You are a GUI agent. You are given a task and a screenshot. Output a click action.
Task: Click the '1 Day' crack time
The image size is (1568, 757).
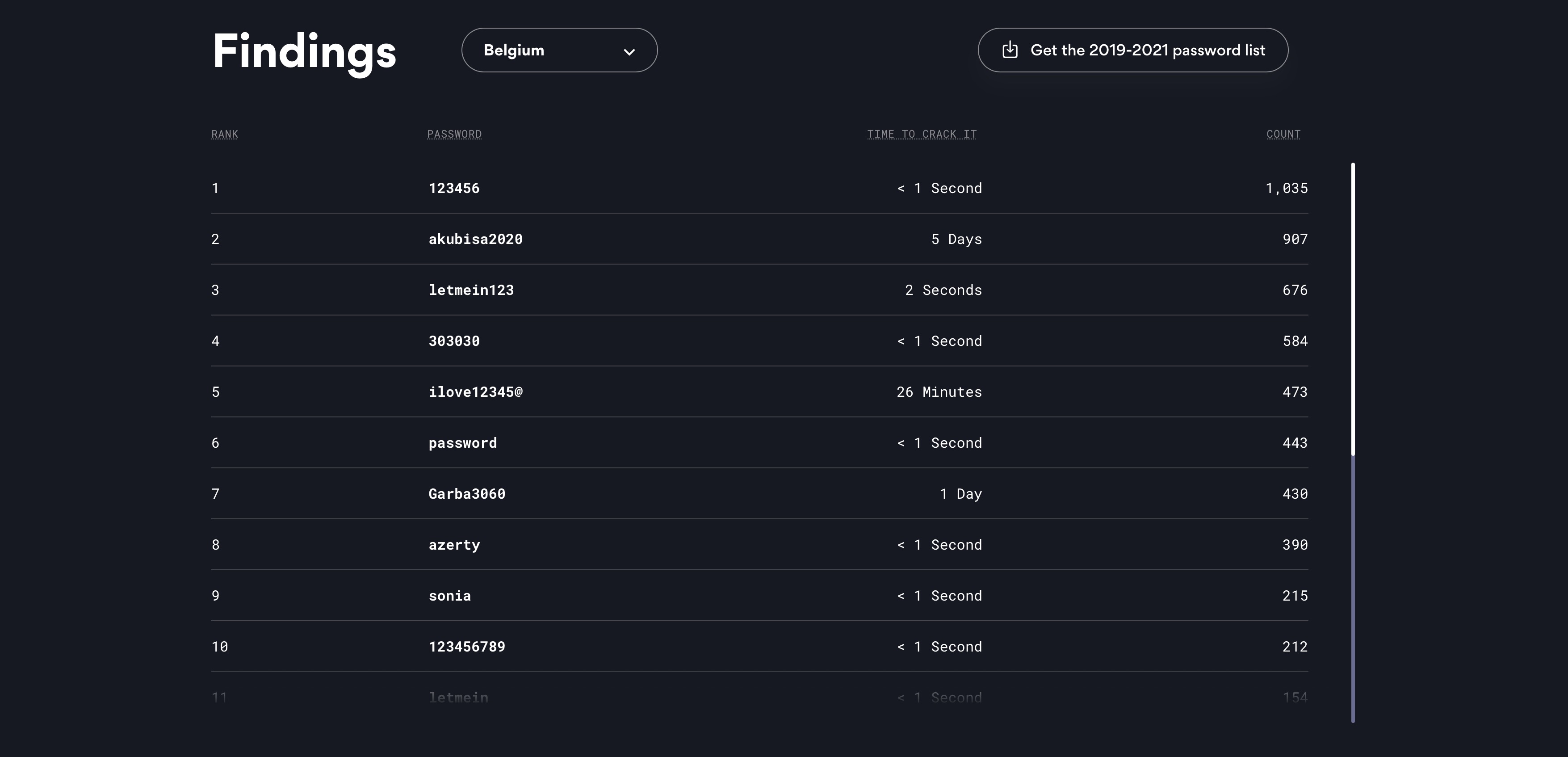point(960,494)
